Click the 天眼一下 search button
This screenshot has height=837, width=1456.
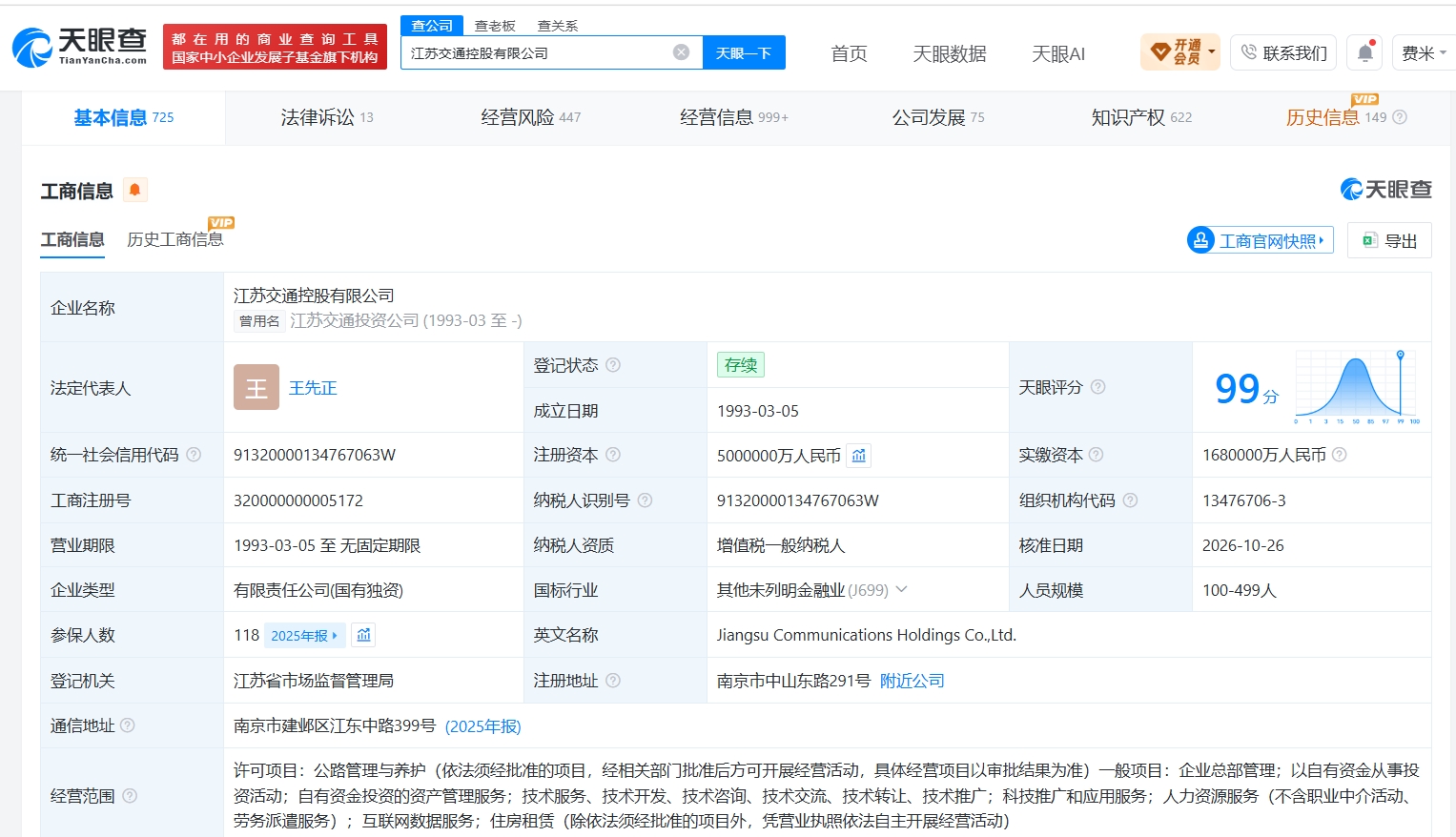(744, 52)
